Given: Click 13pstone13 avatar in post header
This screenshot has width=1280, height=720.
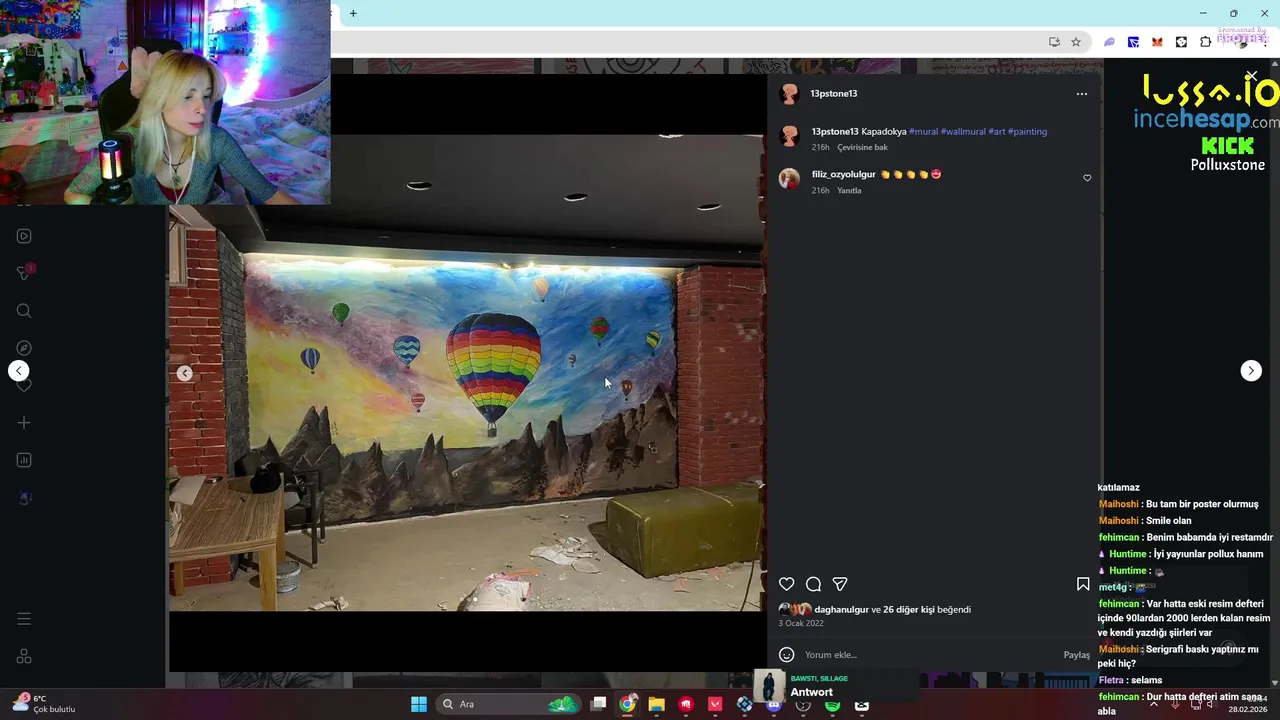Looking at the screenshot, I should click(789, 94).
